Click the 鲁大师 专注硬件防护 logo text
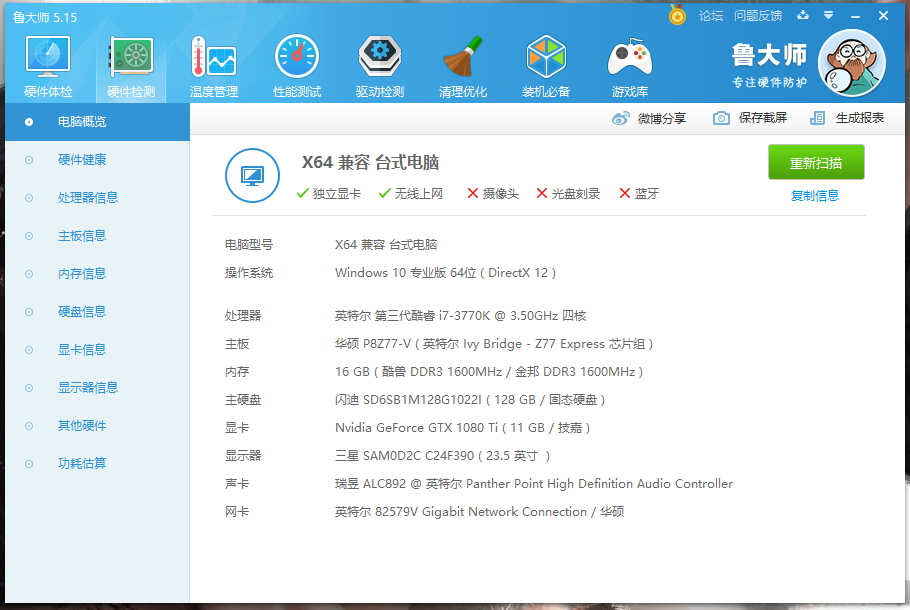The image size is (910, 610). [769, 65]
